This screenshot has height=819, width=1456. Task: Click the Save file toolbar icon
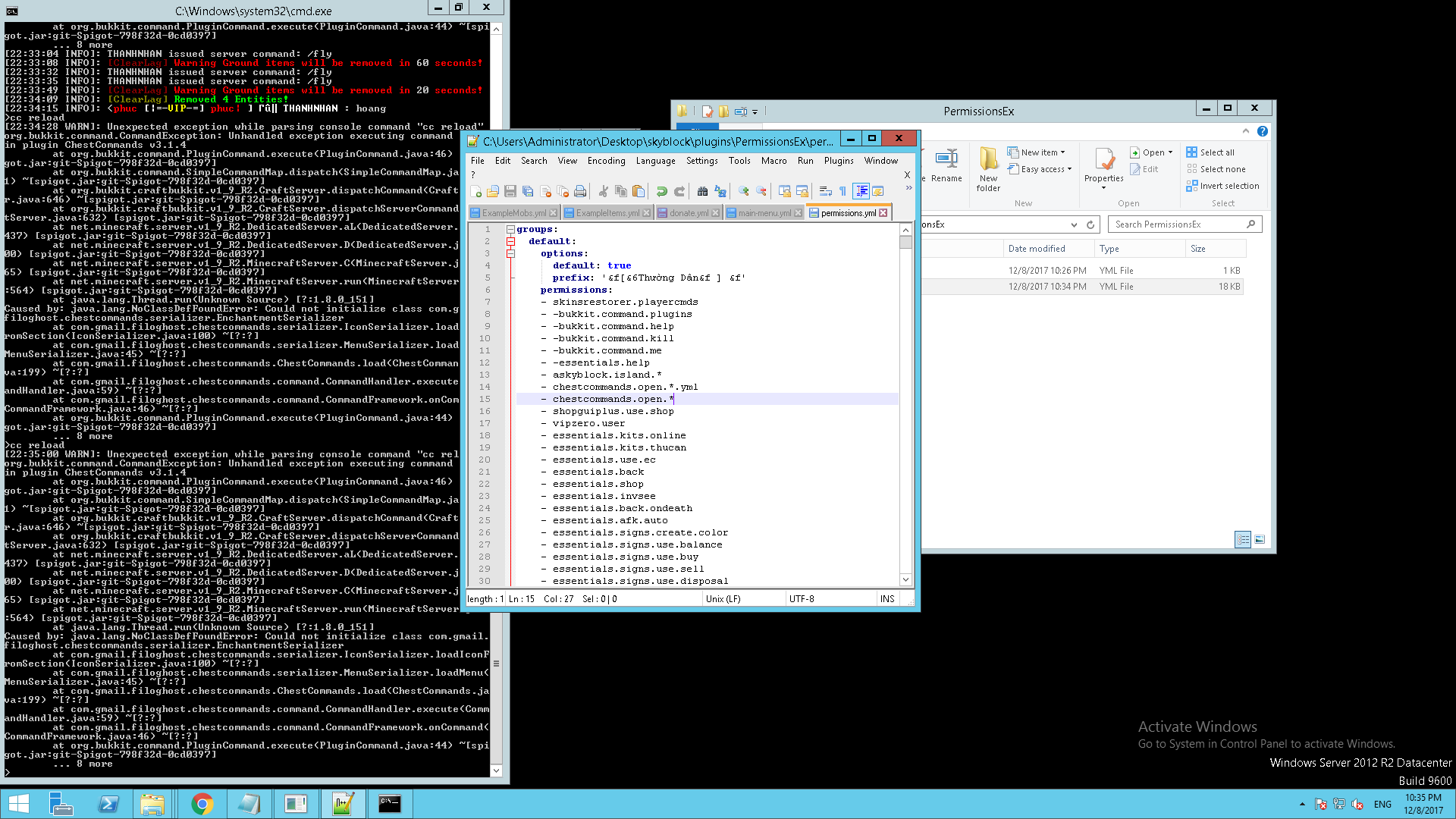click(x=510, y=191)
